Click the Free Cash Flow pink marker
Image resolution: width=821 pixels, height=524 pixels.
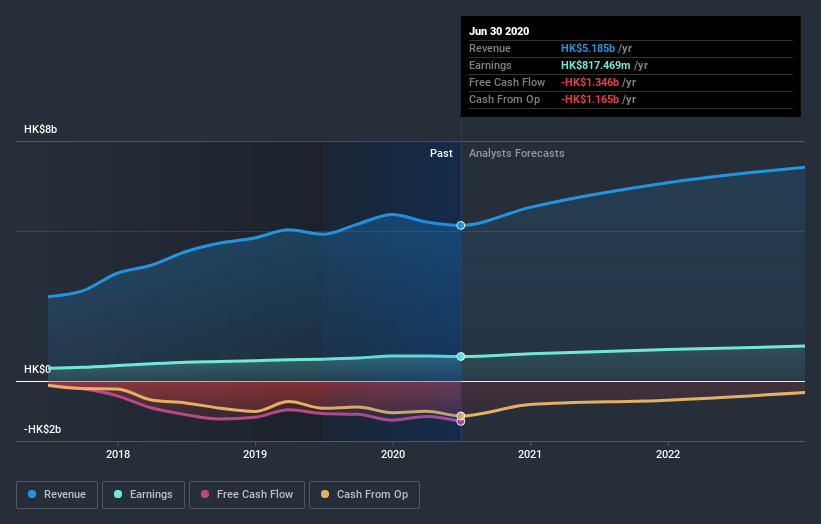pos(461,422)
